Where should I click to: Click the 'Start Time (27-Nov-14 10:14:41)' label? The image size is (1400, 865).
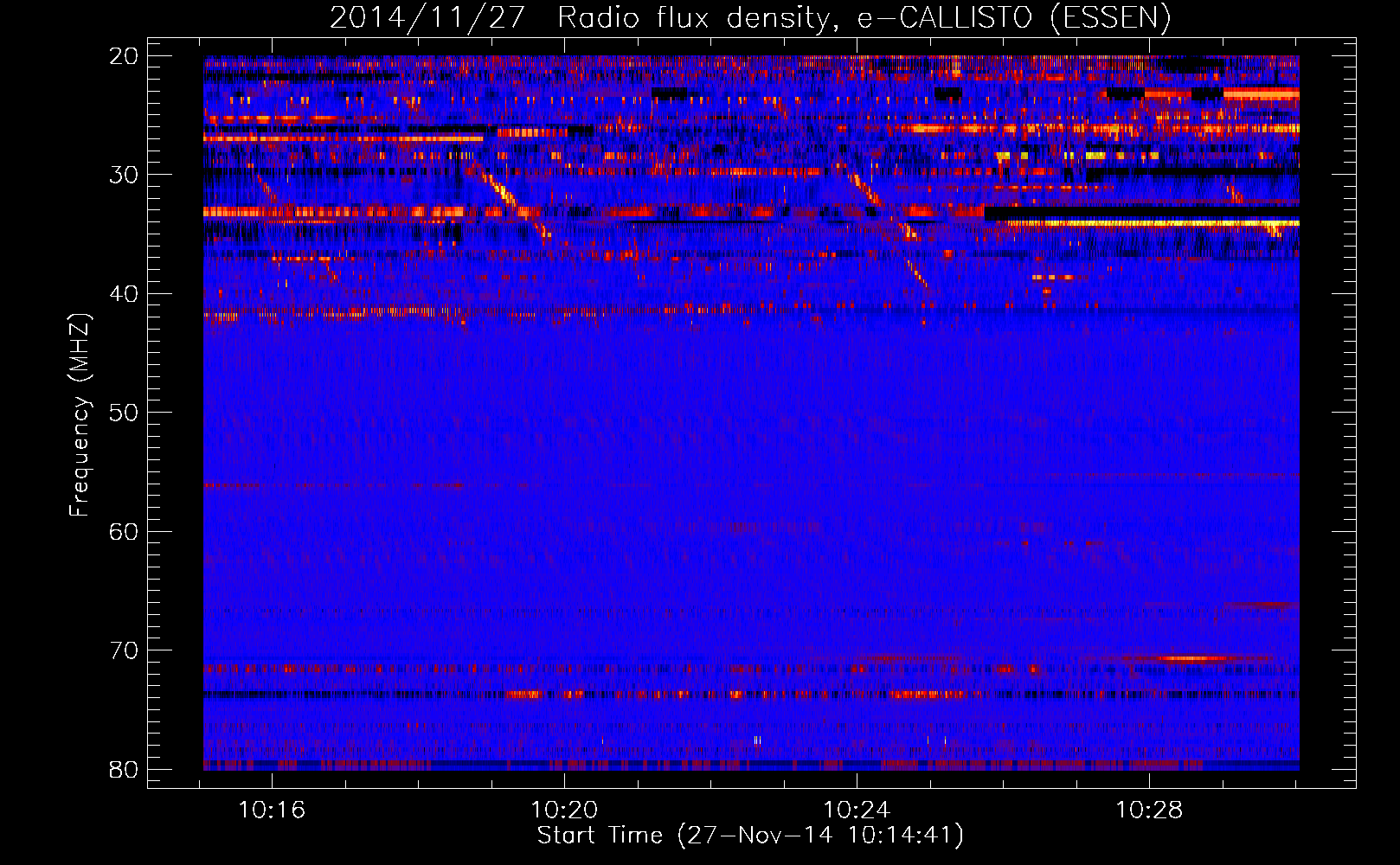750,836
